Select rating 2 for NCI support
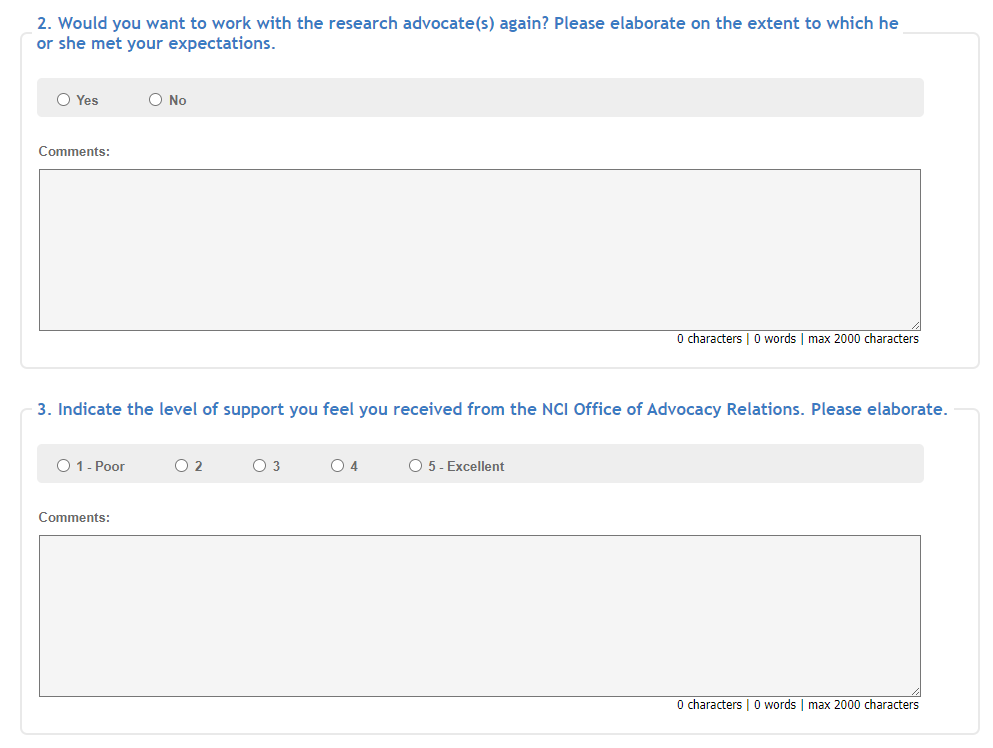Image resolution: width=993 pixels, height=748 pixels. (181, 466)
